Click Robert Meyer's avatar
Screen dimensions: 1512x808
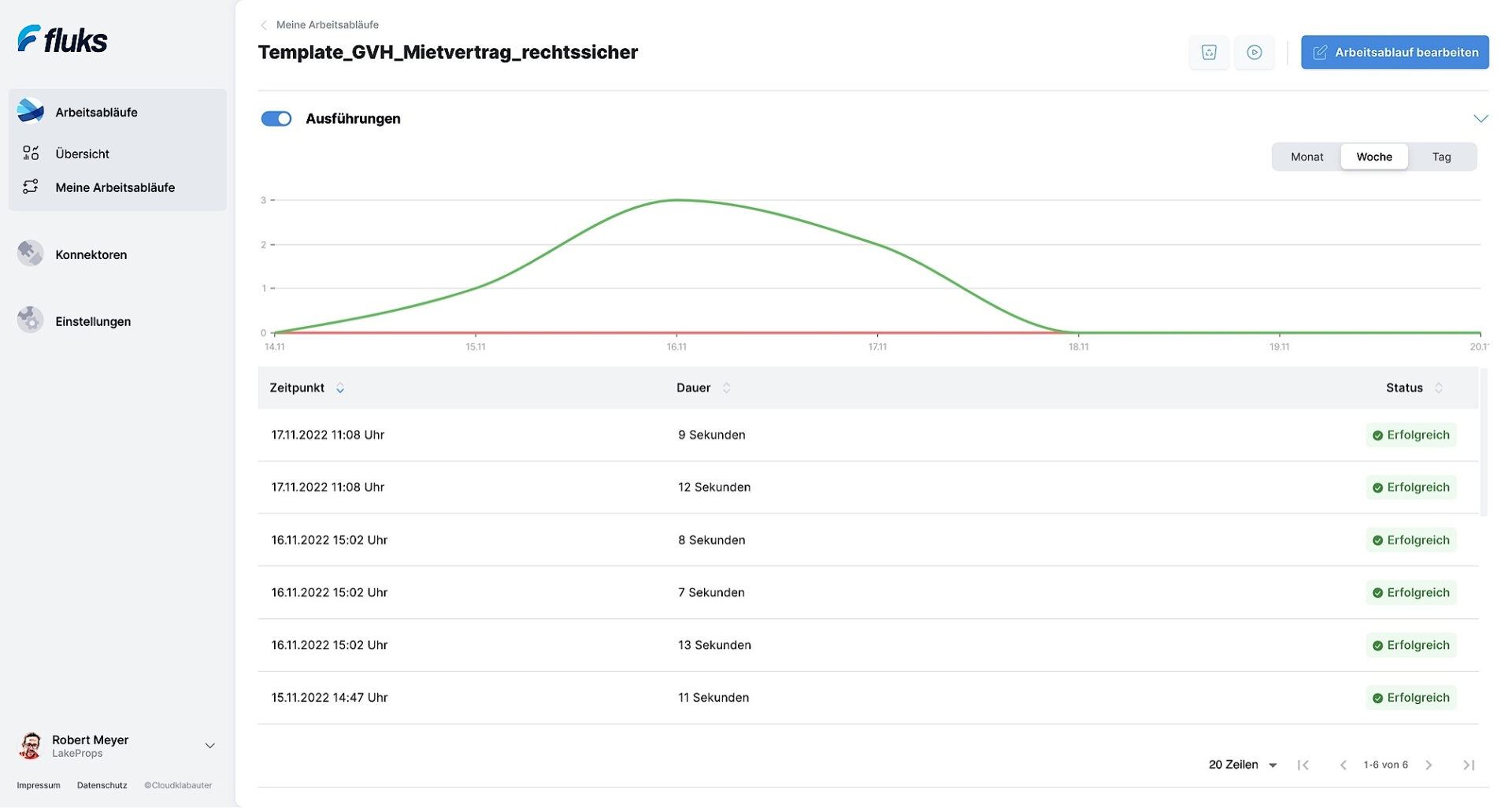coord(31,746)
